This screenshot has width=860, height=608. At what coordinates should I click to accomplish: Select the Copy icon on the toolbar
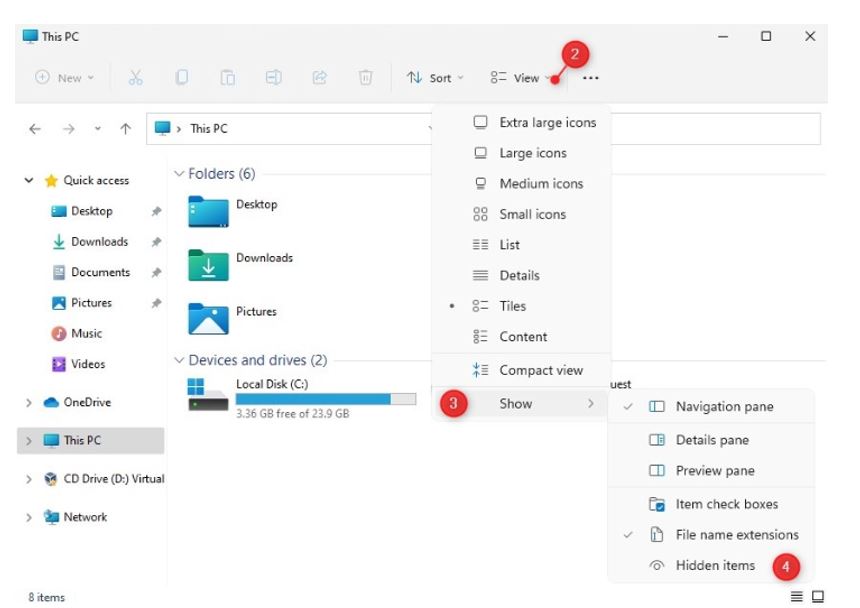point(183,78)
